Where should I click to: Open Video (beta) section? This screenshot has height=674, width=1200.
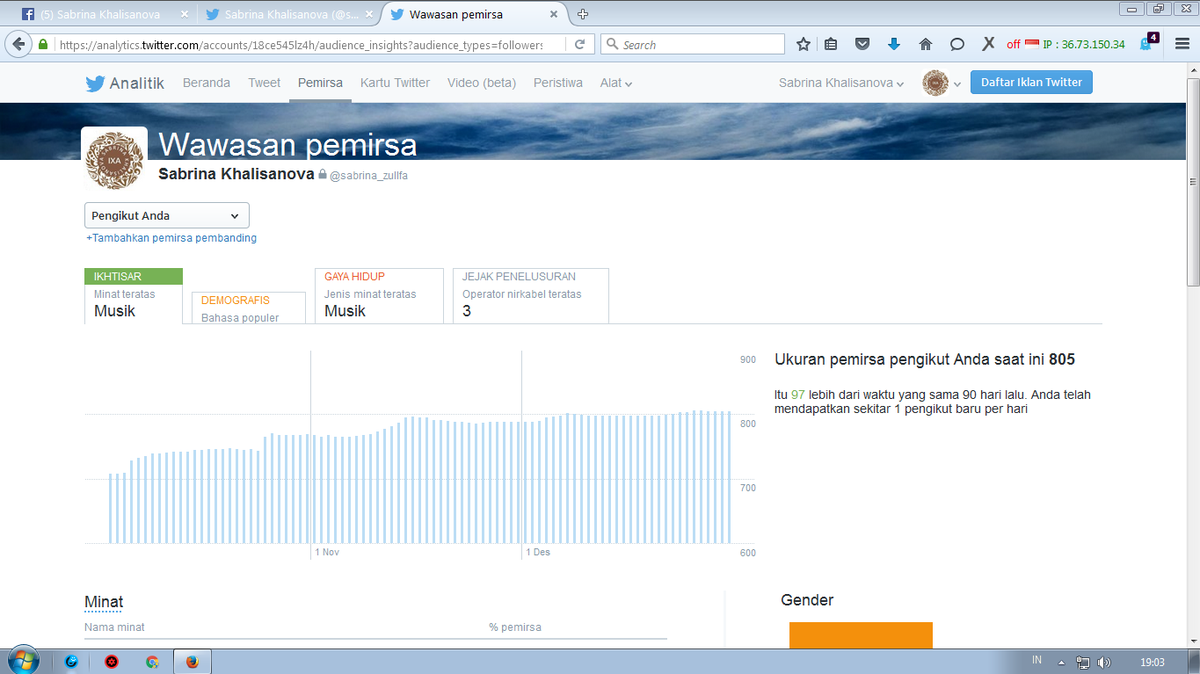[482, 83]
